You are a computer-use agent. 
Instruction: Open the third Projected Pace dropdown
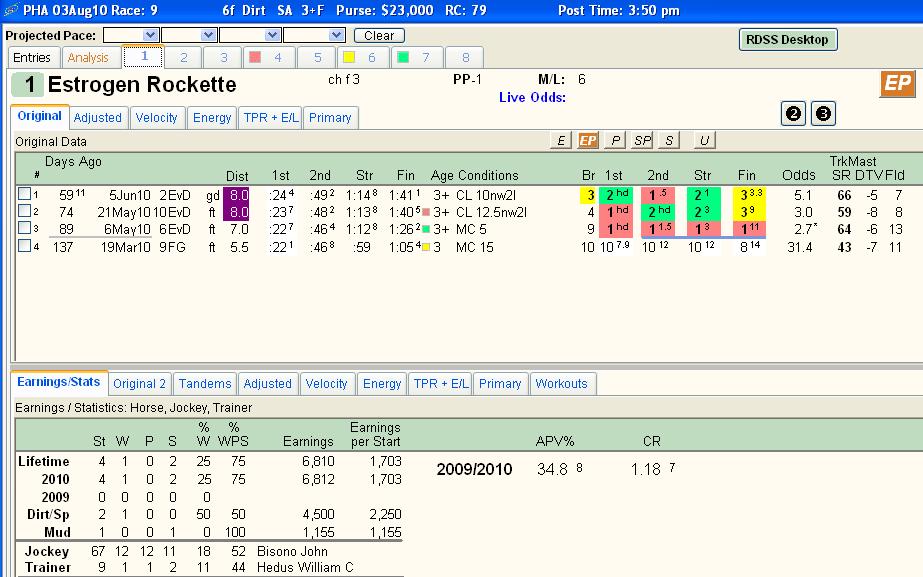click(272, 35)
